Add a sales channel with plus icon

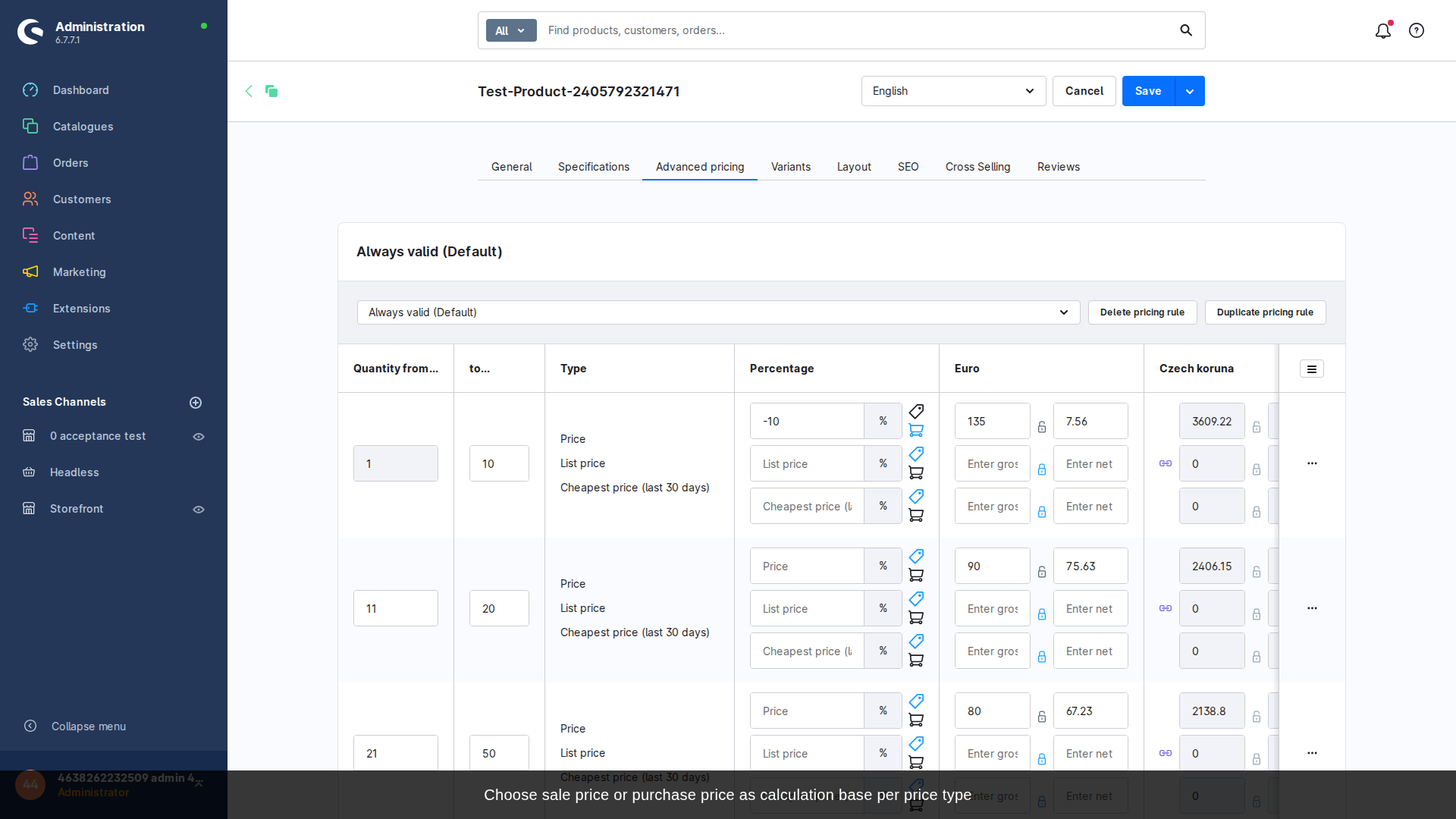[x=196, y=403]
